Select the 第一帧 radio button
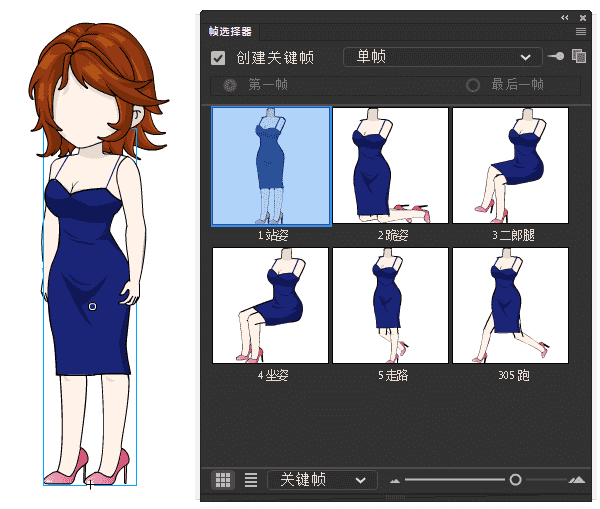600x509 pixels. (x=230, y=85)
